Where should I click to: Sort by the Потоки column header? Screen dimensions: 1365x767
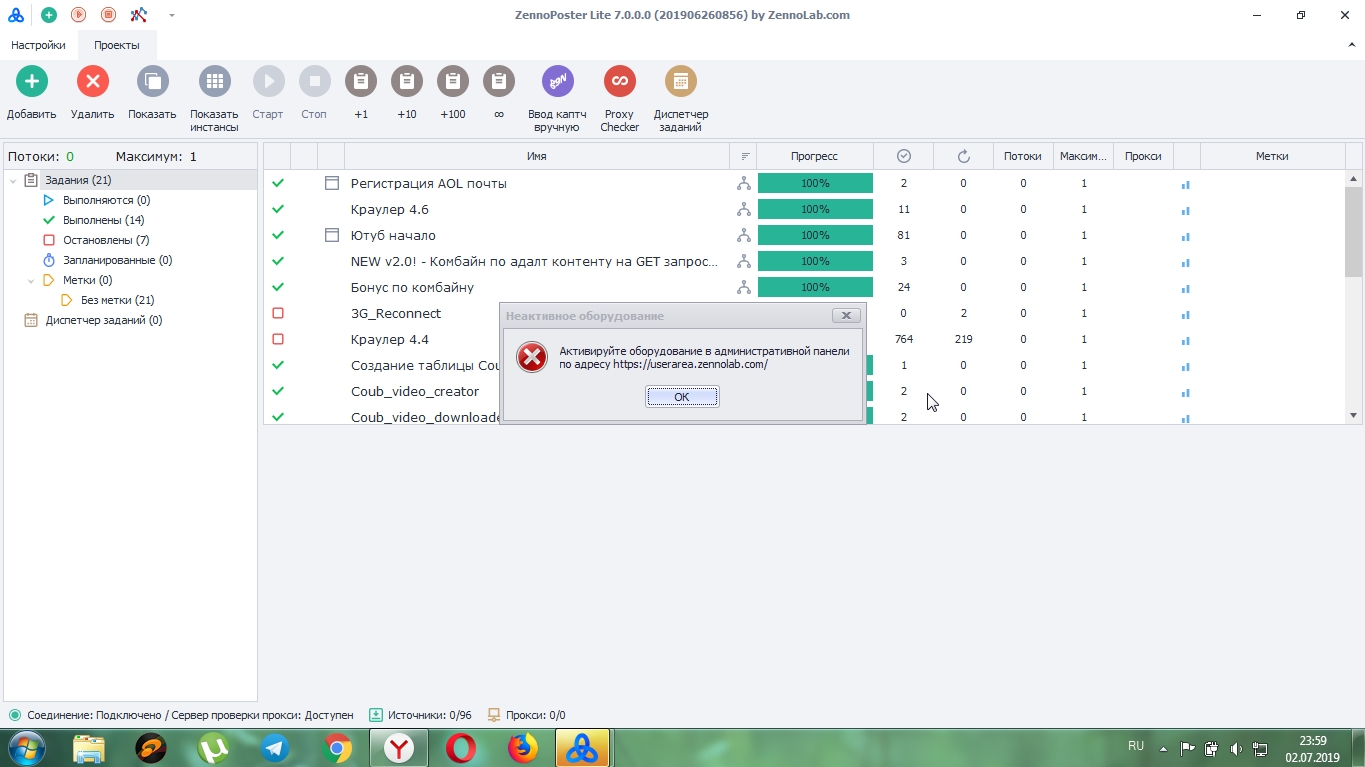1023,156
